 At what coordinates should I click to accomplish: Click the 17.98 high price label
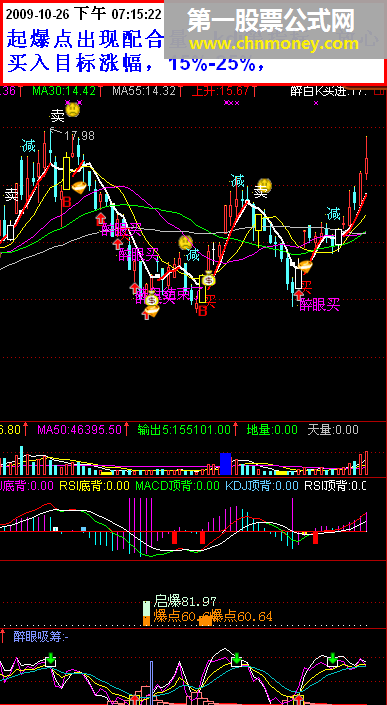pyautogui.click(x=79, y=136)
